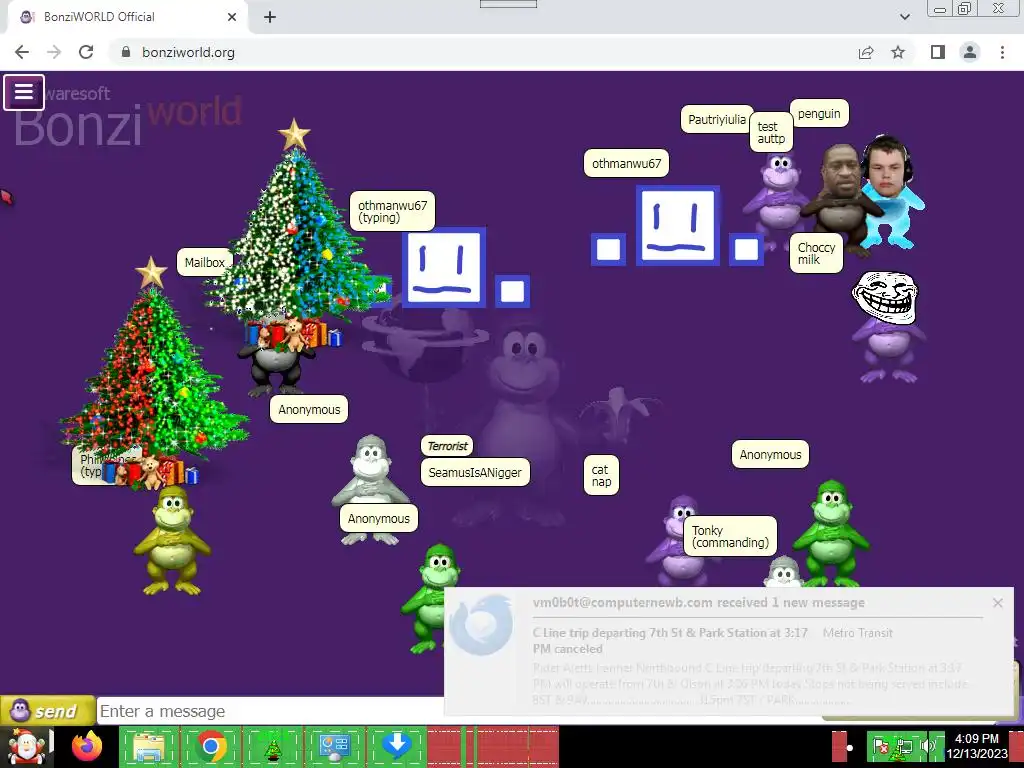The image size is (1024, 768).
Task: Switch to Chrome in the taskbar
Action: 211,746
